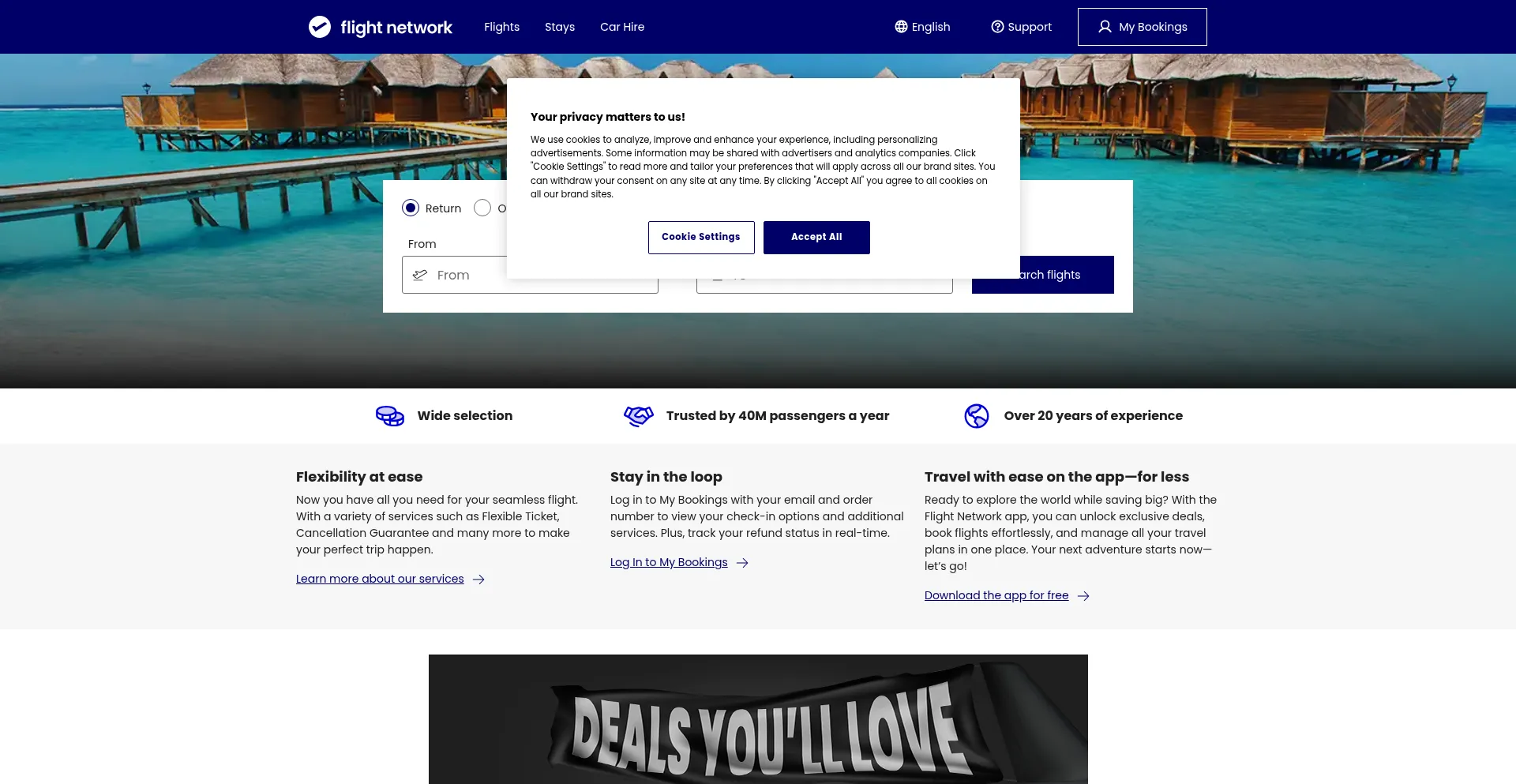Click the Accept All cookies button
1516x784 pixels.
coord(816,238)
